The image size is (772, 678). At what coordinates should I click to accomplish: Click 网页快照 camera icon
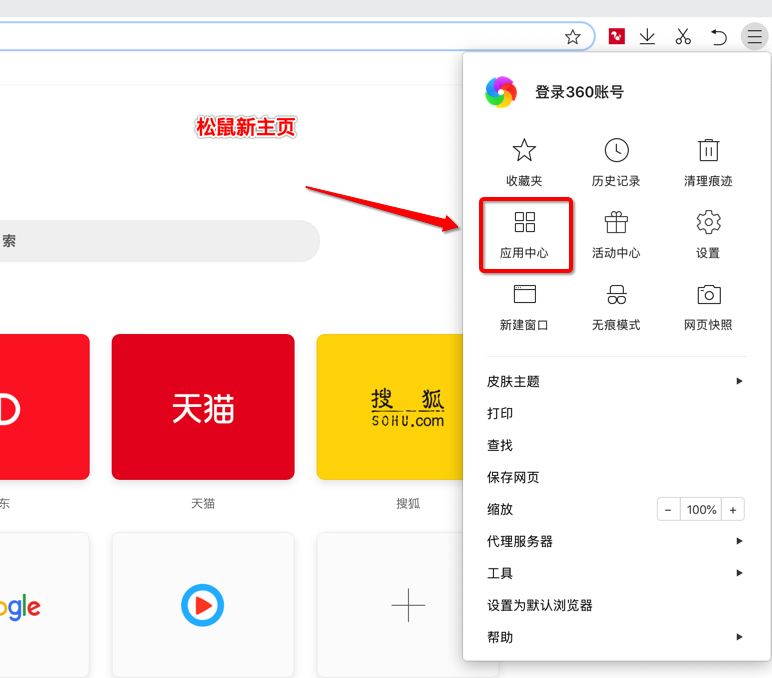click(x=709, y=294)
